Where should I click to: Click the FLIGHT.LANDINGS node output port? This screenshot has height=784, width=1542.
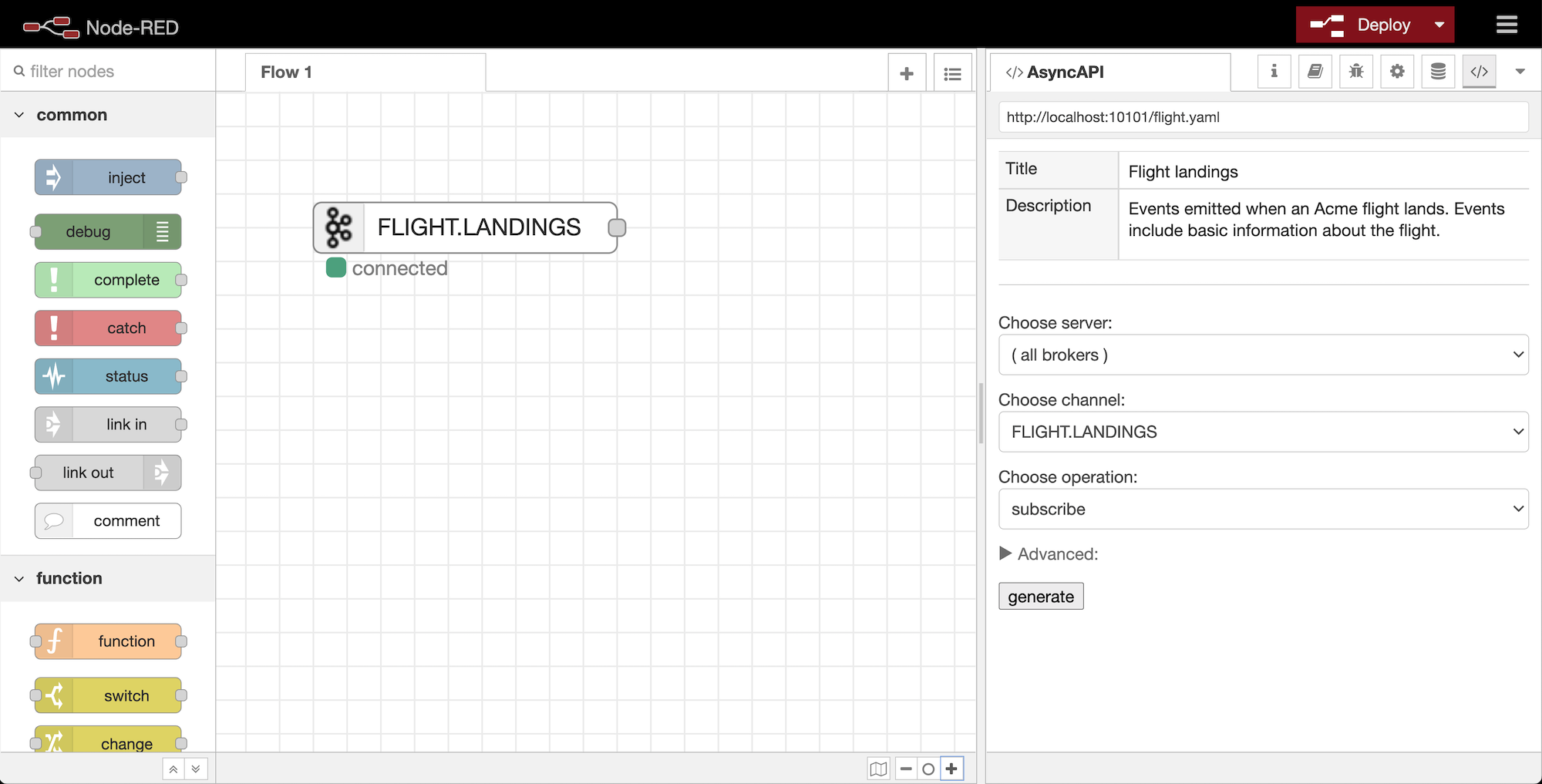pos(617,227)
